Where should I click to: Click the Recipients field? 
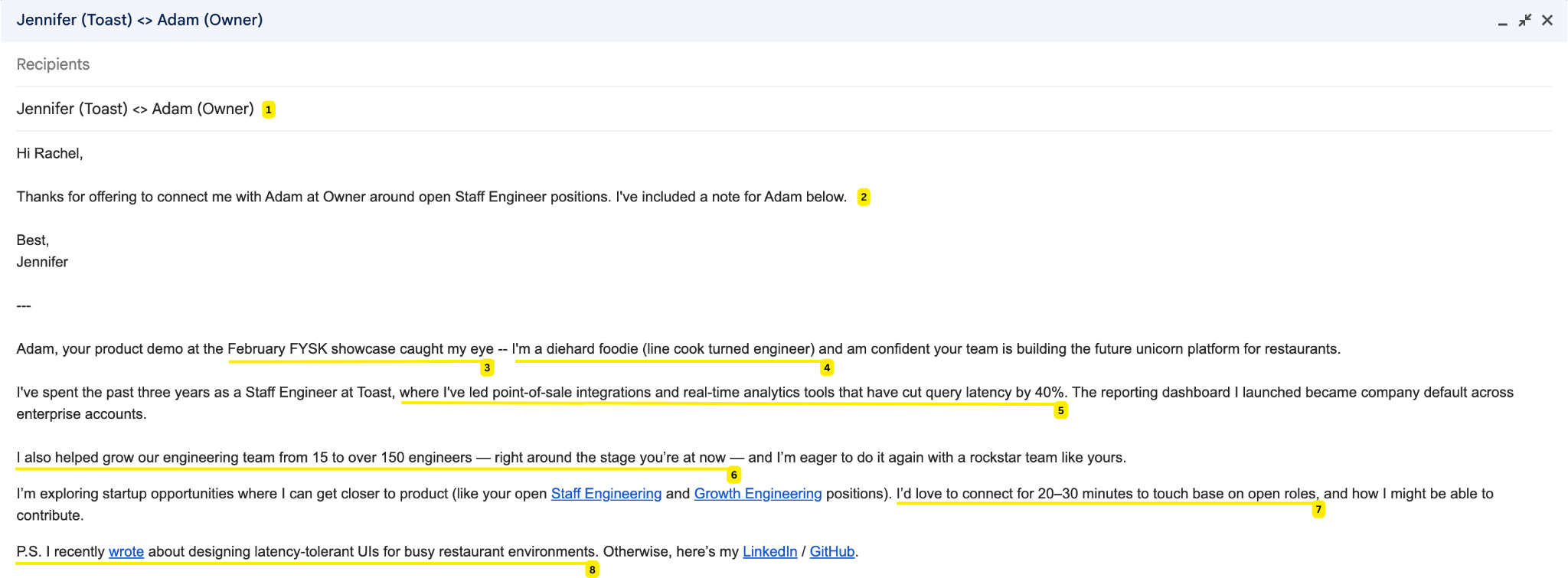point(784,64)
